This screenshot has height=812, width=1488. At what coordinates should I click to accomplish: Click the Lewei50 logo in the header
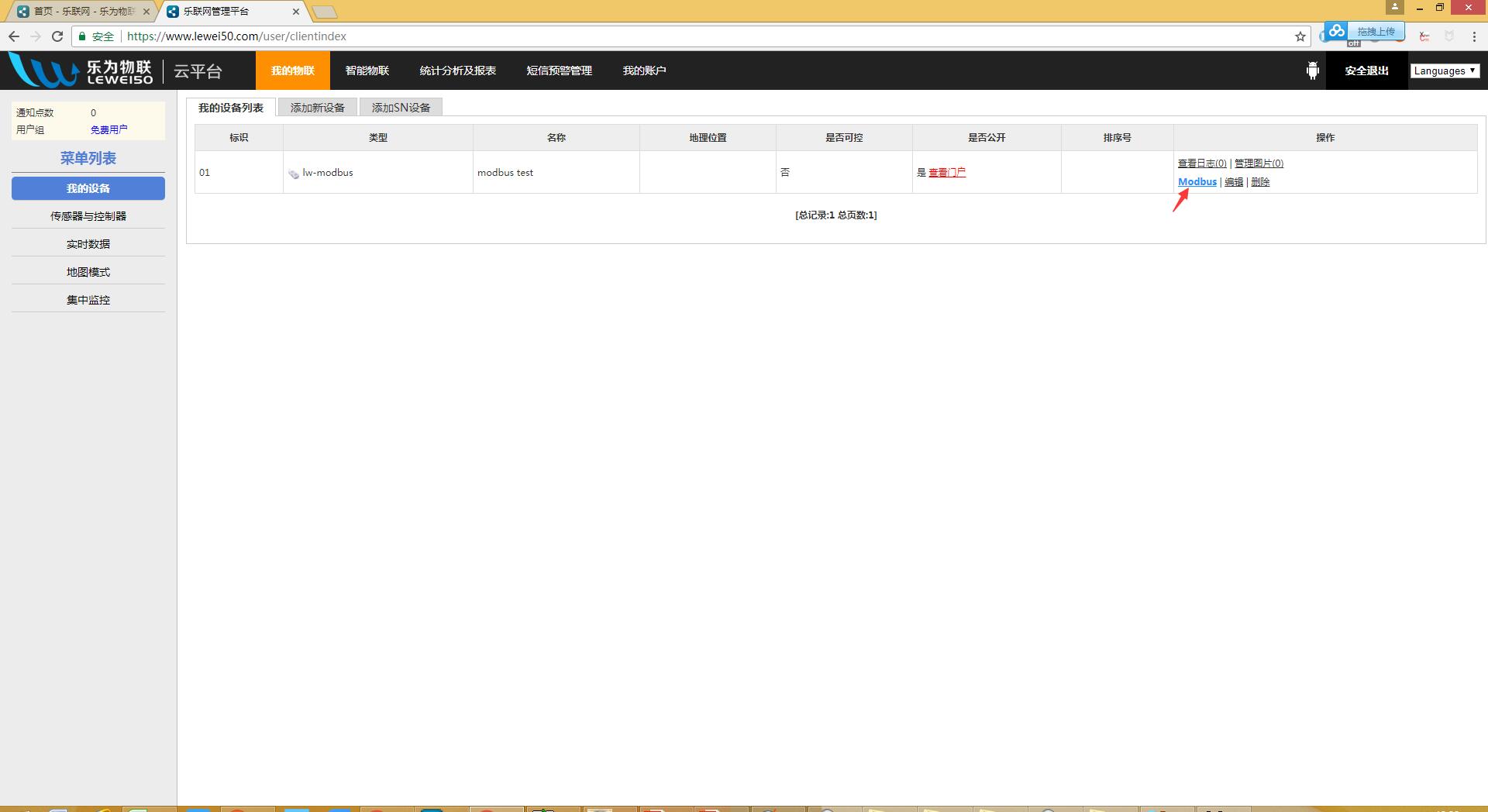[81, 71]
